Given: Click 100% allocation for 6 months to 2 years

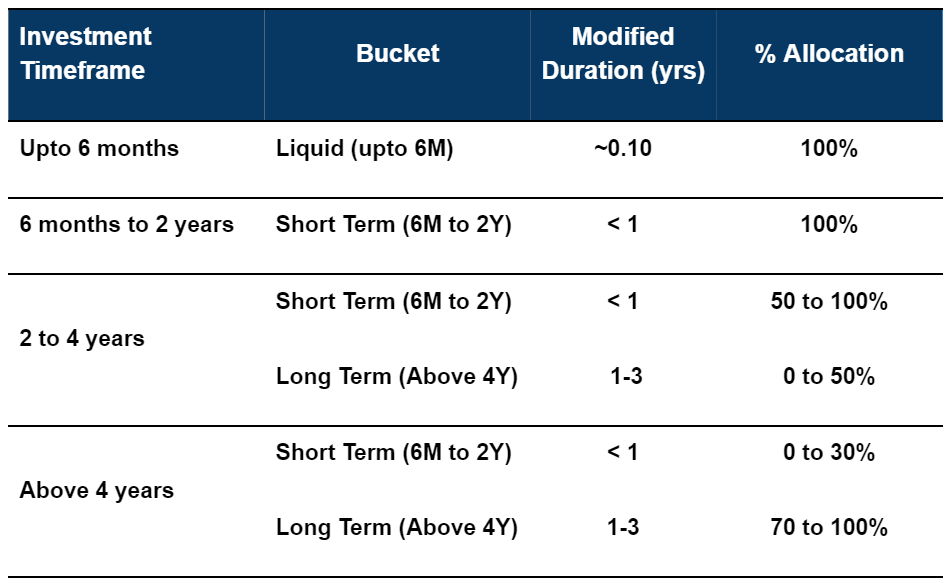Looking at the screenshot, I should (x=829, y=225).
